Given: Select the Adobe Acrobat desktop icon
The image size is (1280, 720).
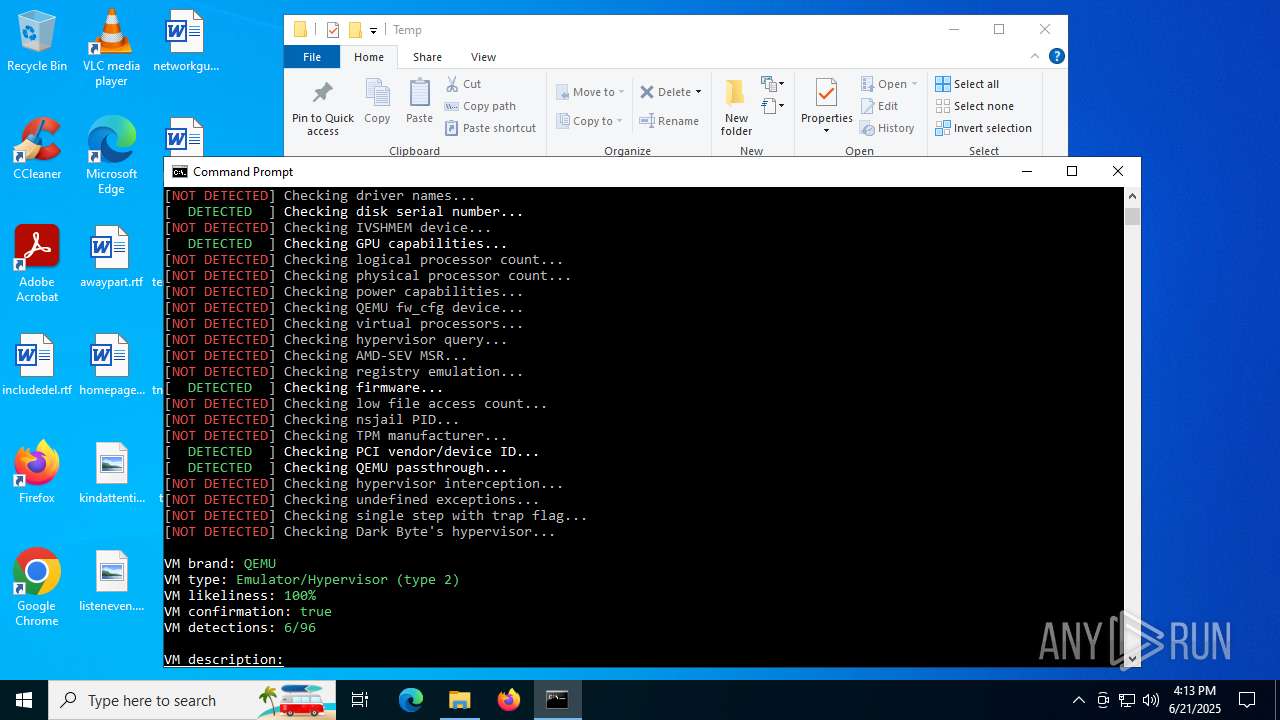Looking at the screenshot, I should 37,264.
